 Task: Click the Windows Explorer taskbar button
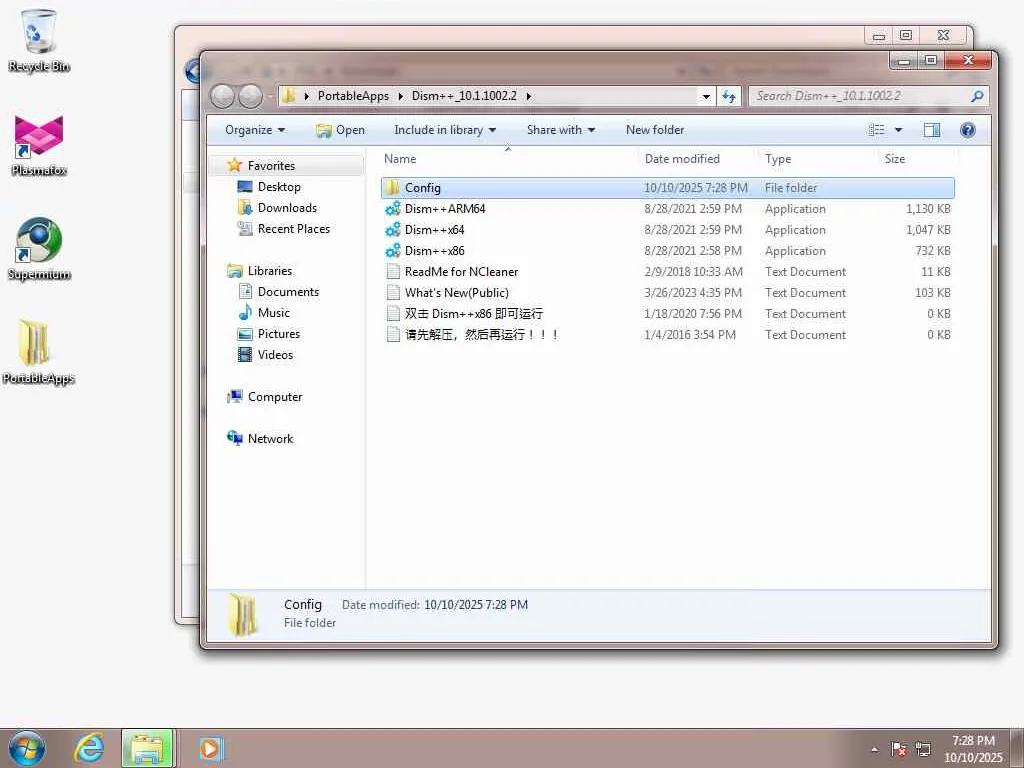click(x=148, y=748)
